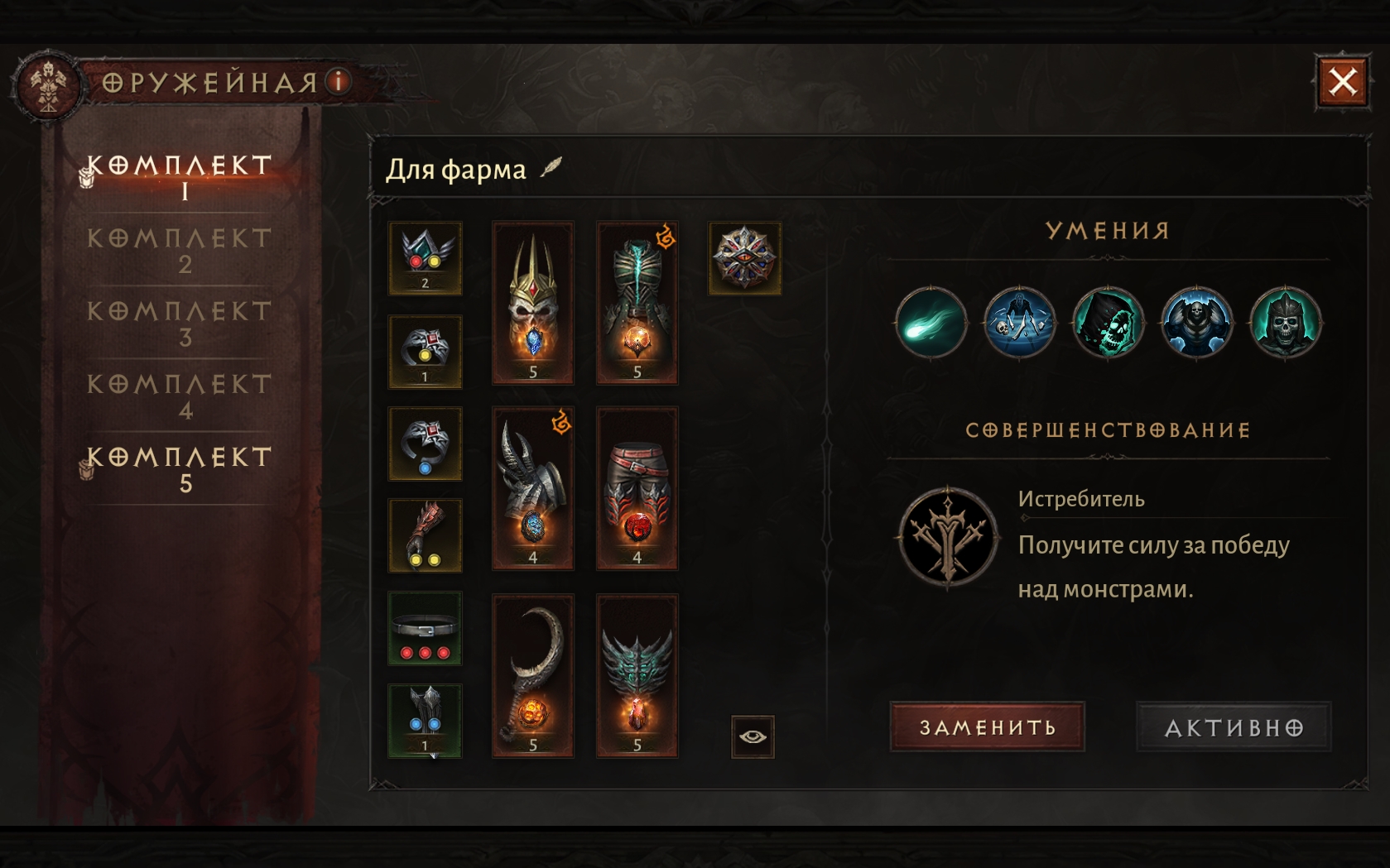Select the crowned skull helm item
This screenshot has height=868, width=1390.
533,303
